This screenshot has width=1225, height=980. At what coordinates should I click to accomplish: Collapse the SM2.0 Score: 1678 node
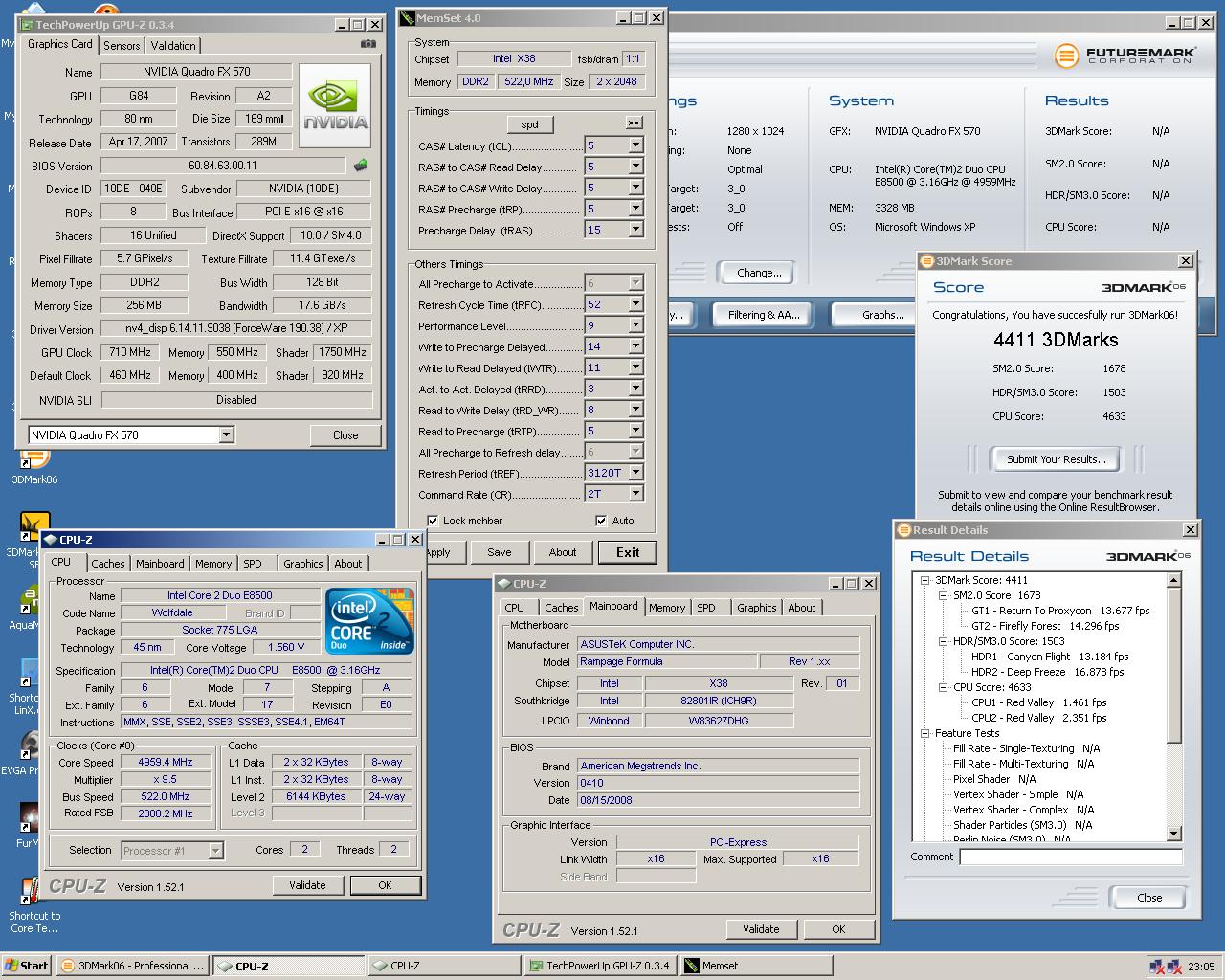[x=944, y=595]
